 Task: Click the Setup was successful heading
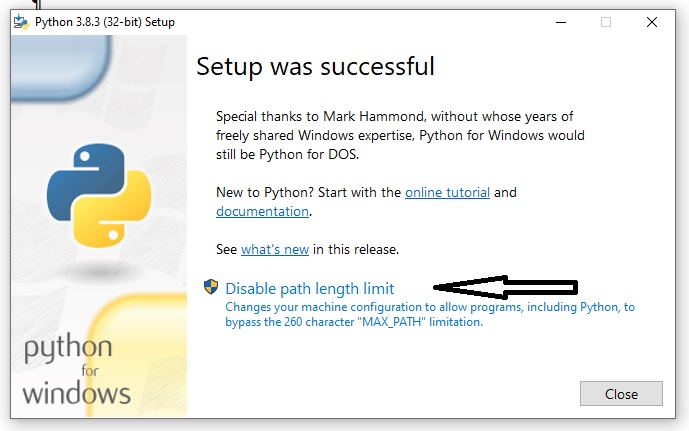pyautogui.click(x=315, y=67)
